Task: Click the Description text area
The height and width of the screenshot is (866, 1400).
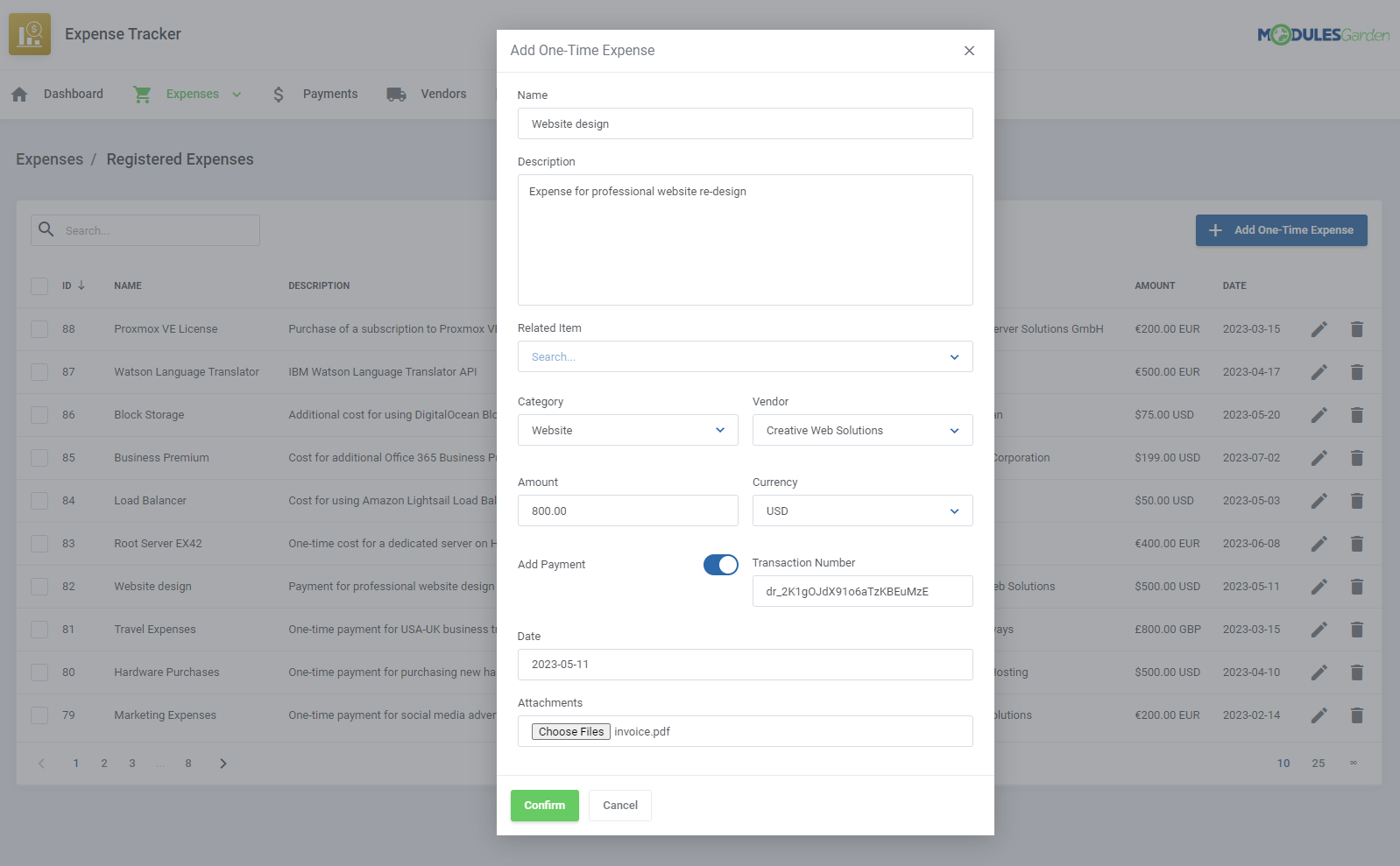Action: pyautogui.click(x=745, y=240)
